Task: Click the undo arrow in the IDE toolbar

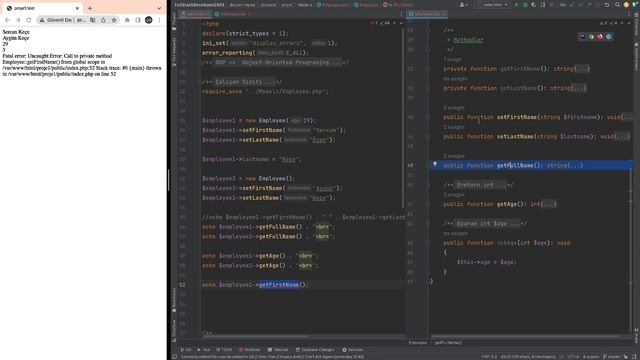Action: click(607, 5)
